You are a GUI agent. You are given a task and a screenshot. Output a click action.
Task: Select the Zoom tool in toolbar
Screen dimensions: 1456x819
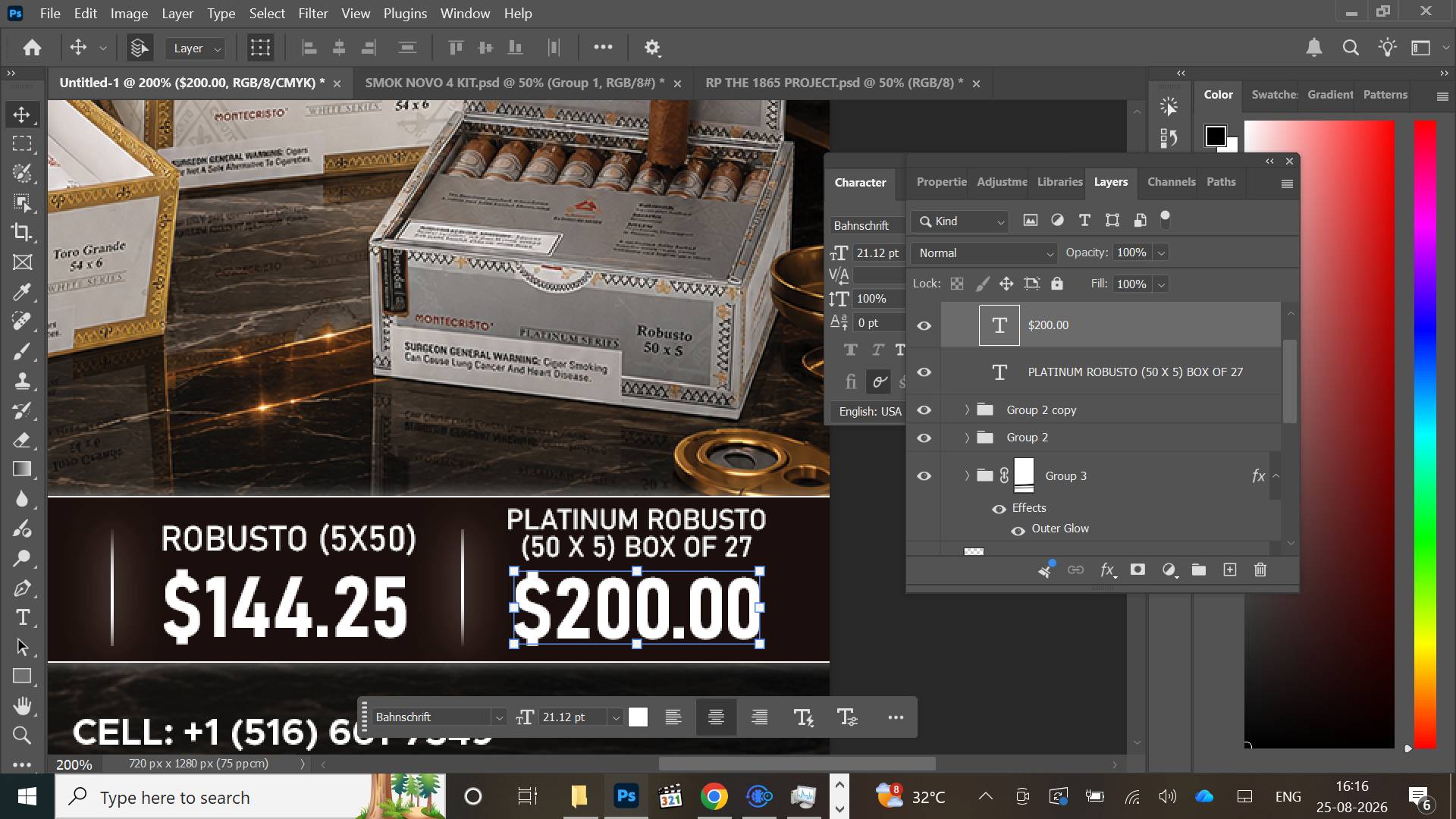(x=22, y=735)
